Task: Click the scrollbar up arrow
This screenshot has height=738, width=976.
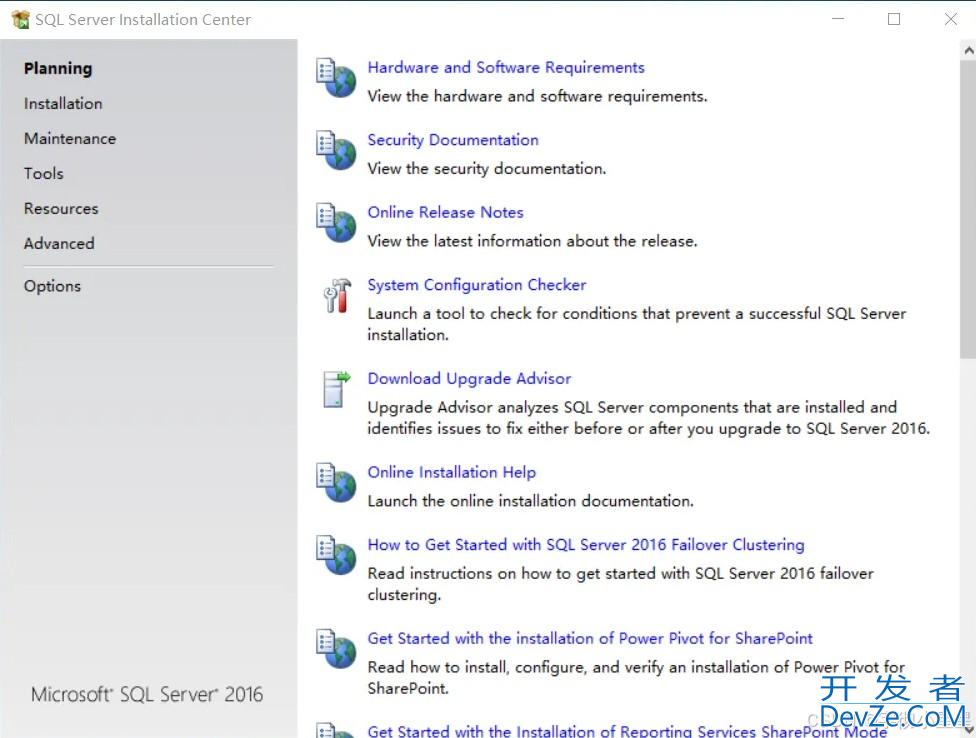Action: click(x=968, y=50)
